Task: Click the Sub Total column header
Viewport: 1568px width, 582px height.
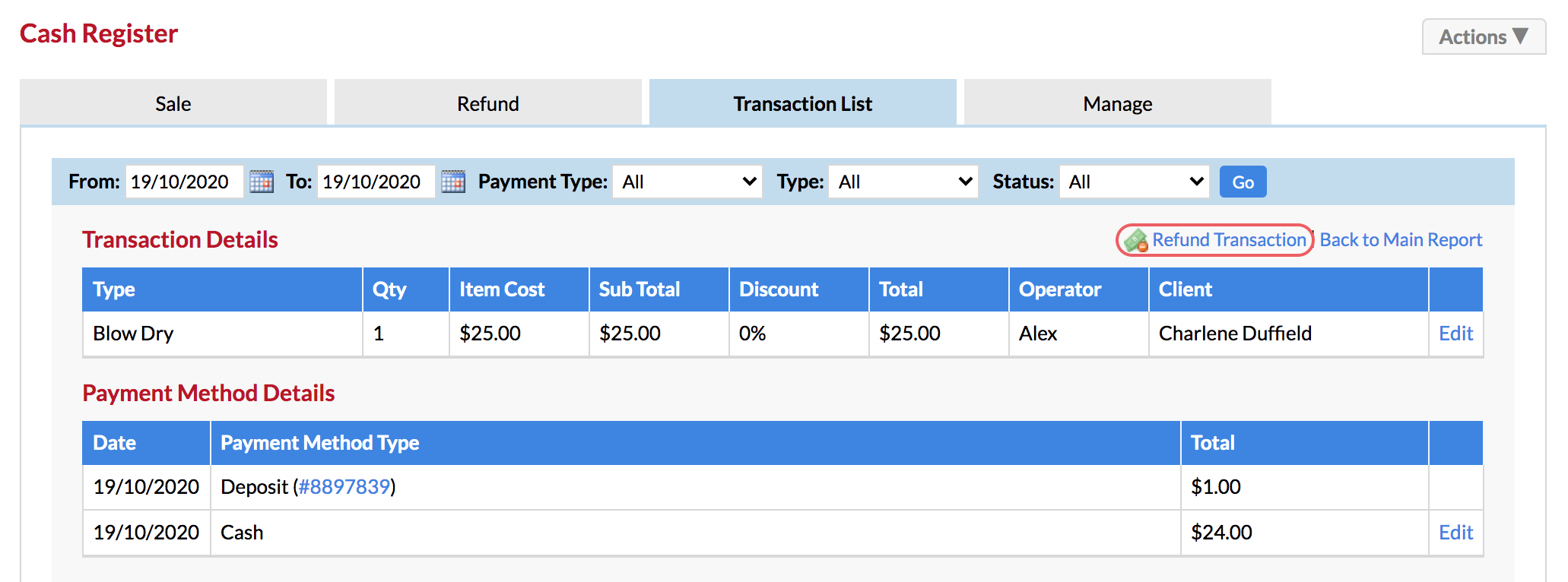Action: pos(659,289)
